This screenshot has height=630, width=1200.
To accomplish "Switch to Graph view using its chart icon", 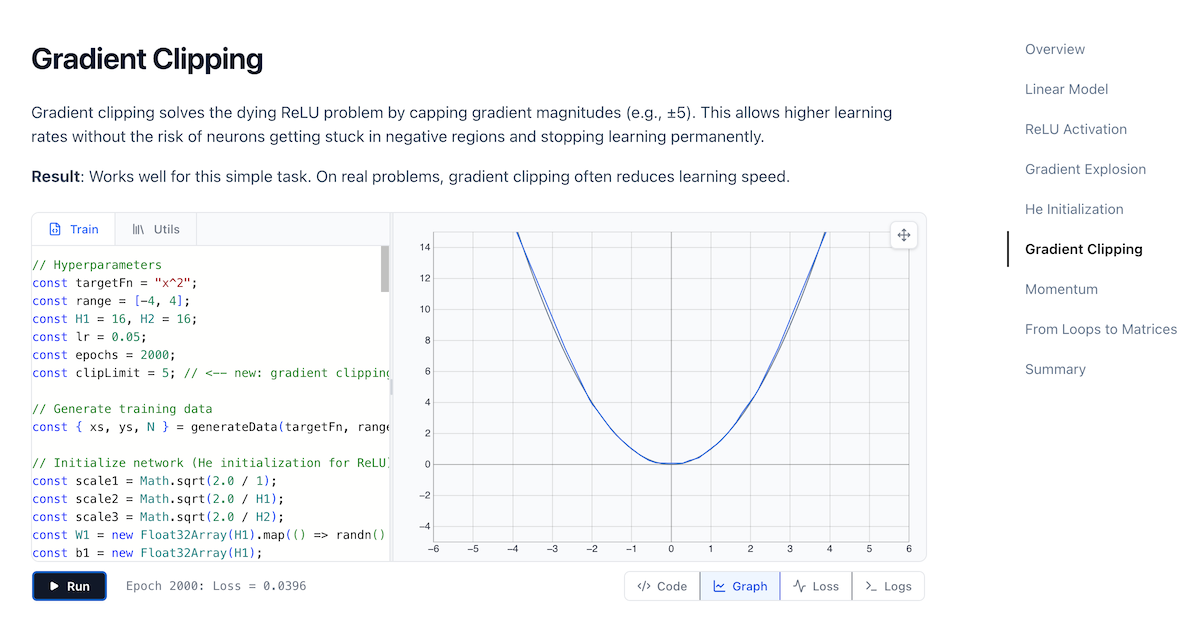I will 722,586.
